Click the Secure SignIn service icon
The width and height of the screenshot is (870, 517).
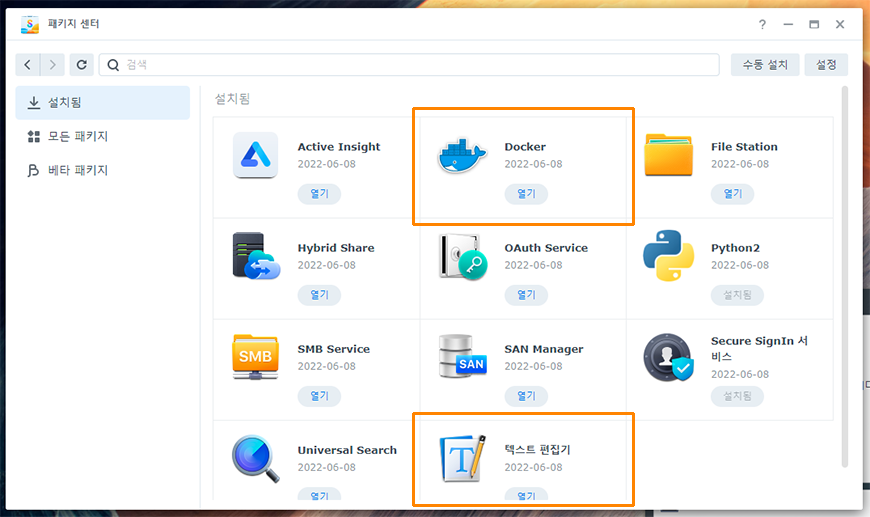coord(669,358)
